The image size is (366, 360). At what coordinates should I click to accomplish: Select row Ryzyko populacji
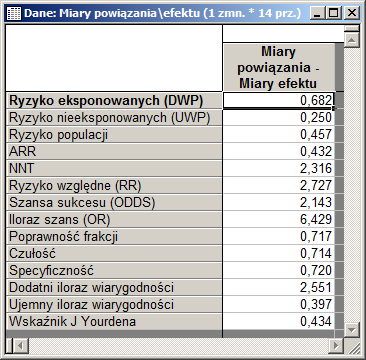[114, 134]
